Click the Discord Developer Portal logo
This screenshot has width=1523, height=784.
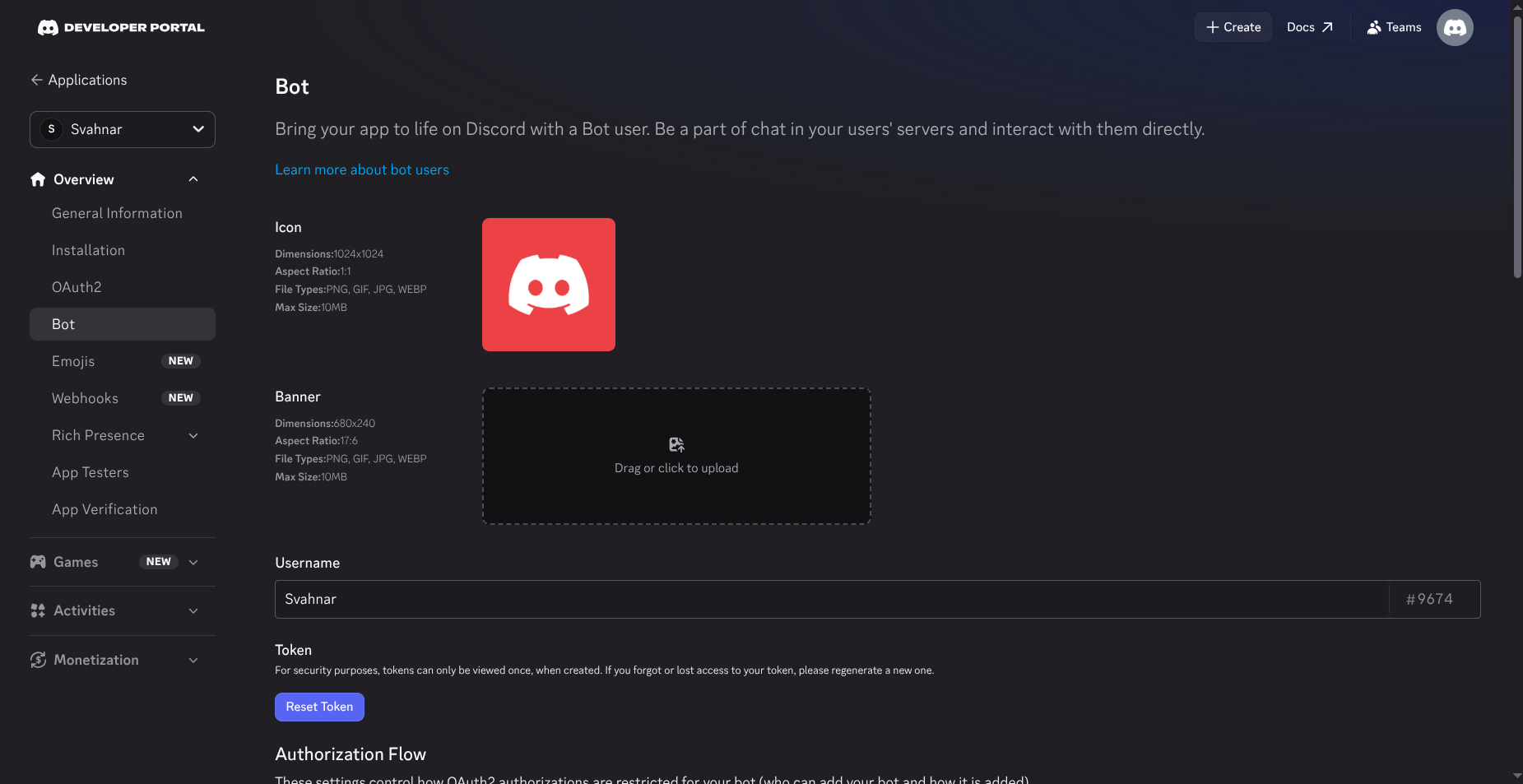tap(121, 27)
